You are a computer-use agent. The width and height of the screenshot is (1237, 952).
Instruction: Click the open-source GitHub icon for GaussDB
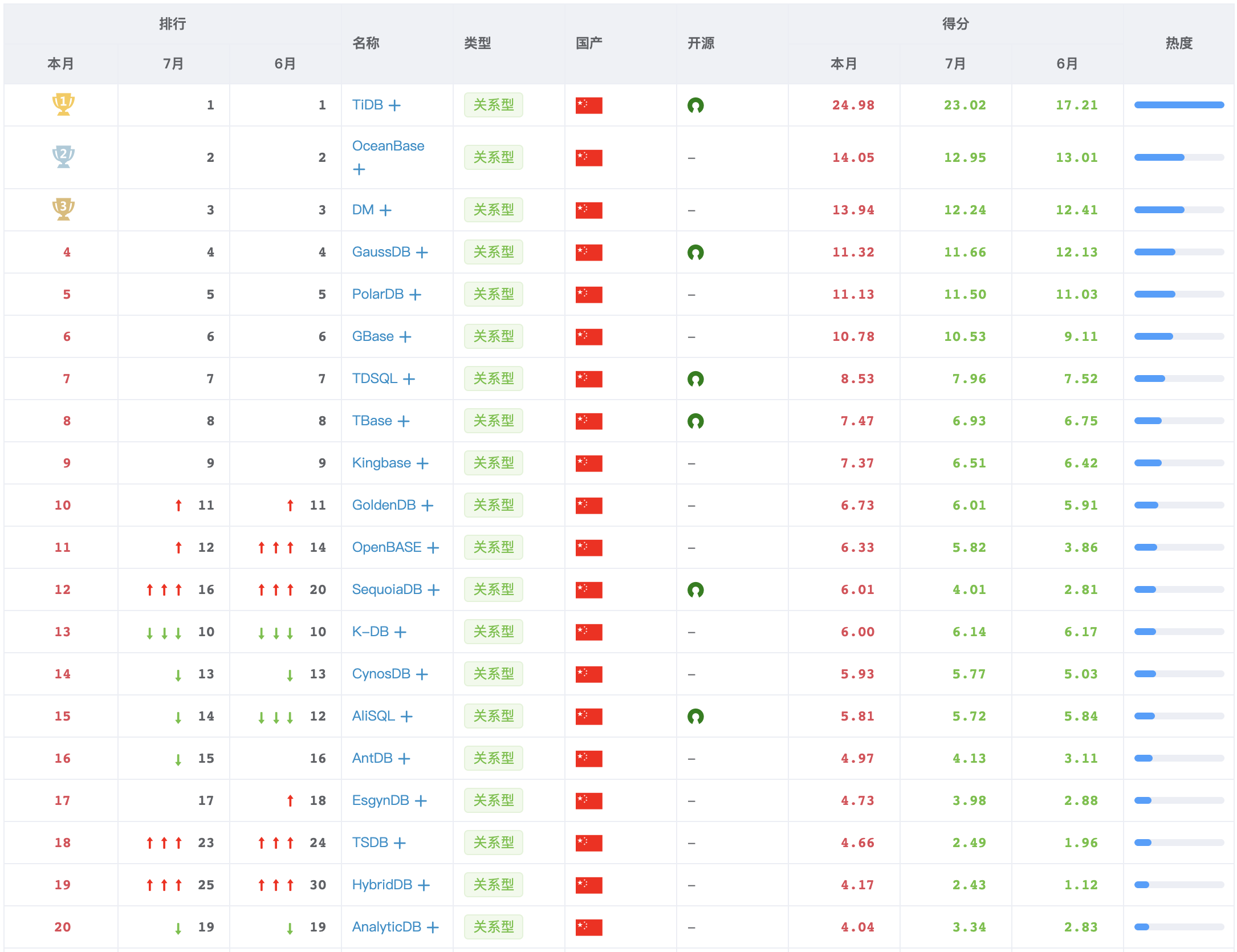[x=695, y=252]
